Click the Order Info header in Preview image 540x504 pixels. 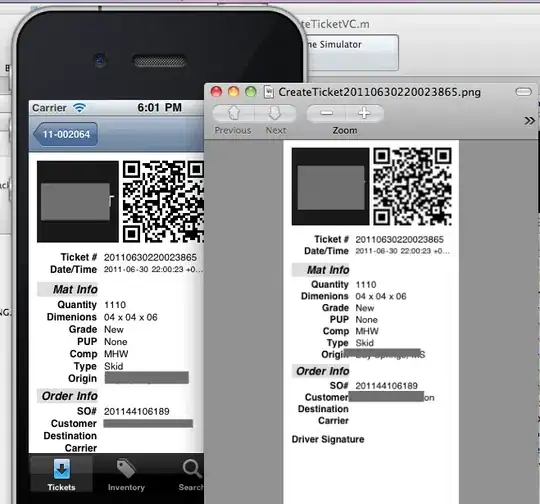[x=321, y=371]
